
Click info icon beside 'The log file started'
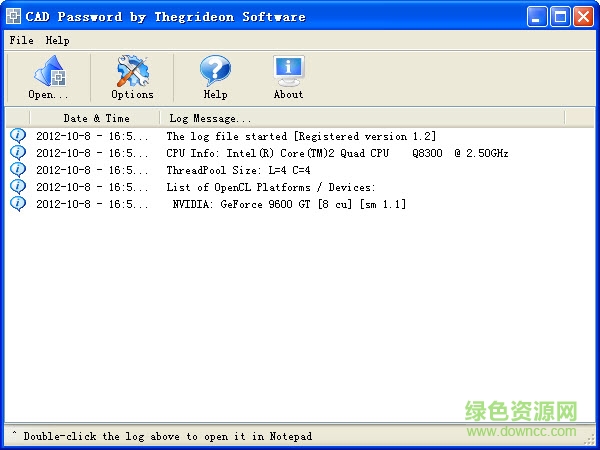tap(17, 136)
